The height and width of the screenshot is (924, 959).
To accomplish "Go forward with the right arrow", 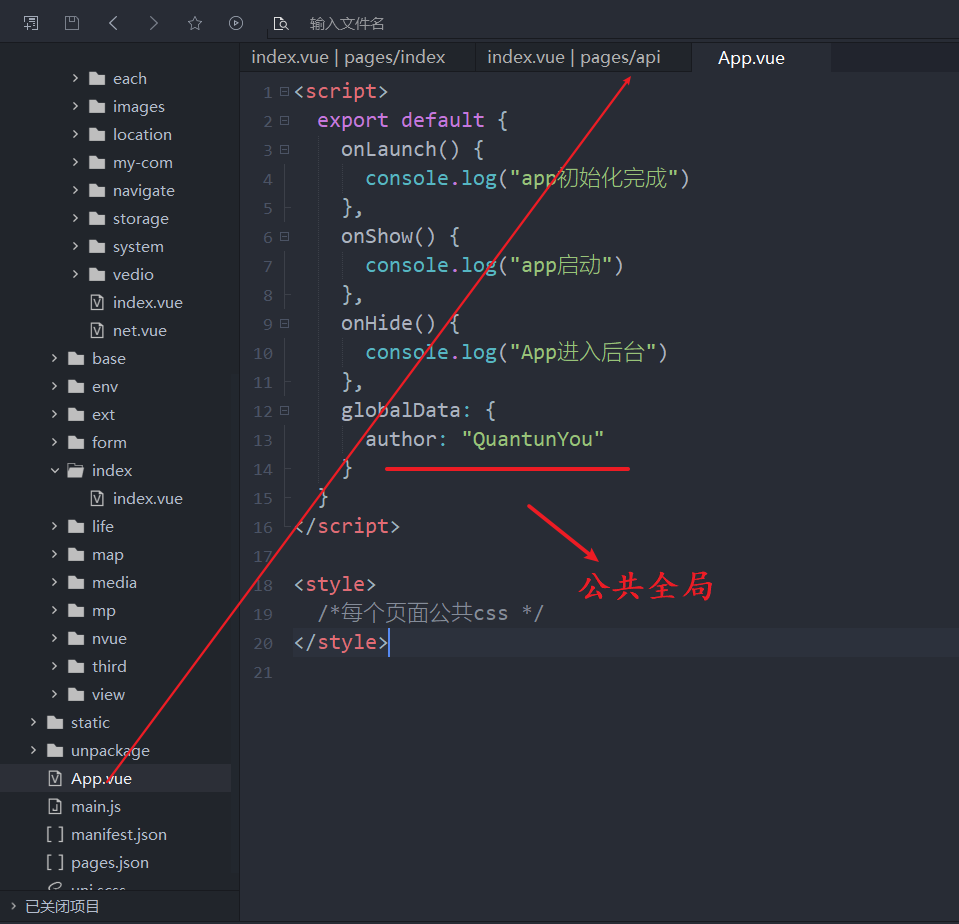I will [x=154, y=23].
